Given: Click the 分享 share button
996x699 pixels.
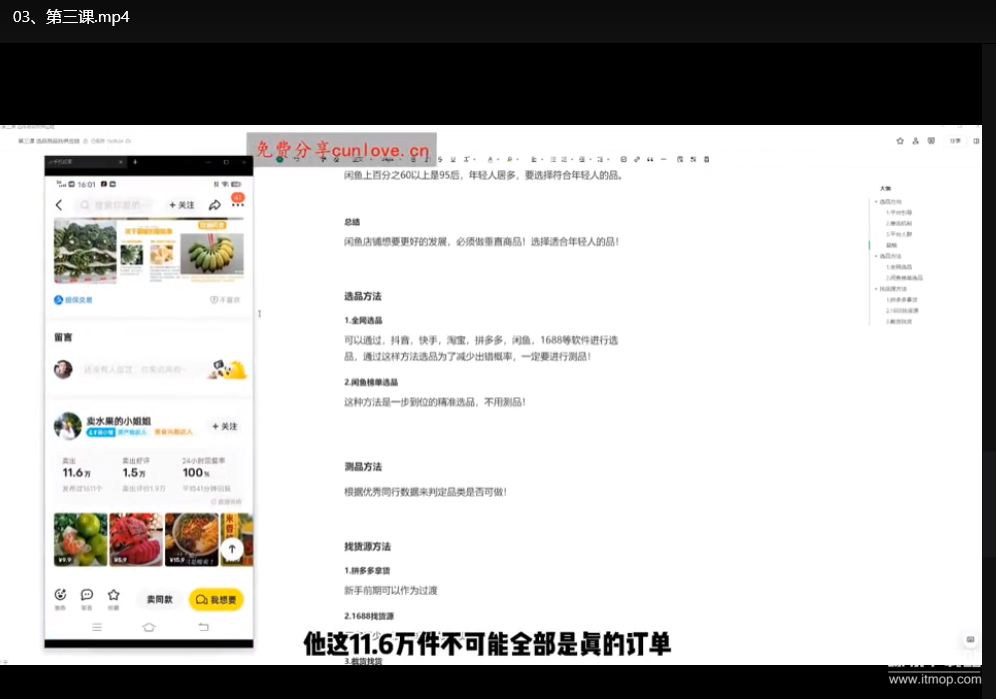Looking at the screenshot, I should [x=955, y=141].
